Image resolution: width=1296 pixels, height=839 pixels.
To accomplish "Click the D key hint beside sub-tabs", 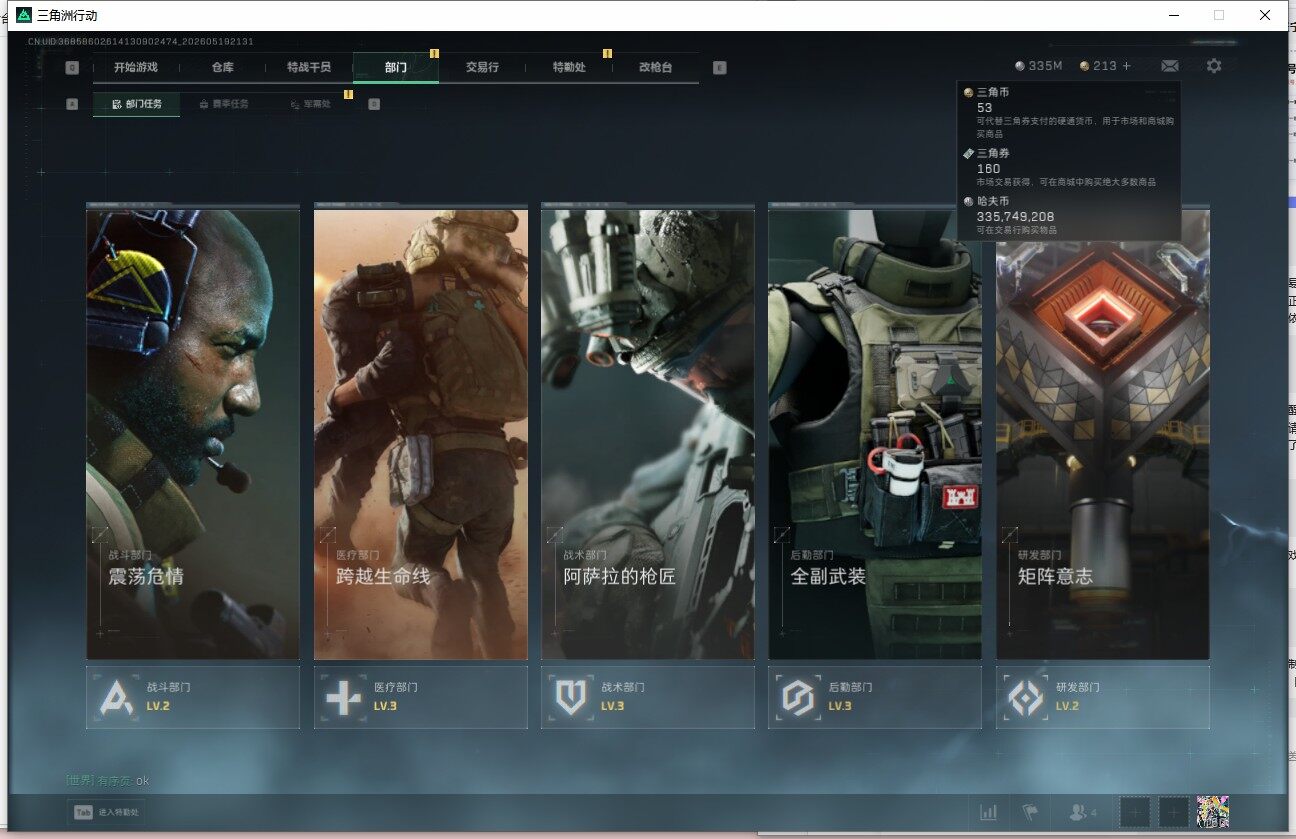I will coord(374,104).
